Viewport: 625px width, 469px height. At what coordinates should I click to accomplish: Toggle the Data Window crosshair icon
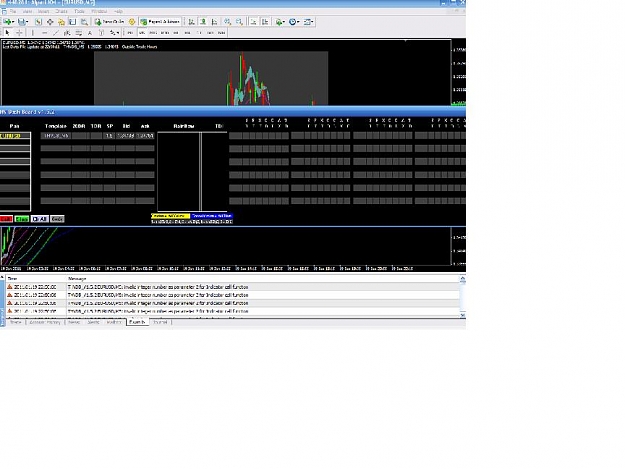(x=50, y=22)
